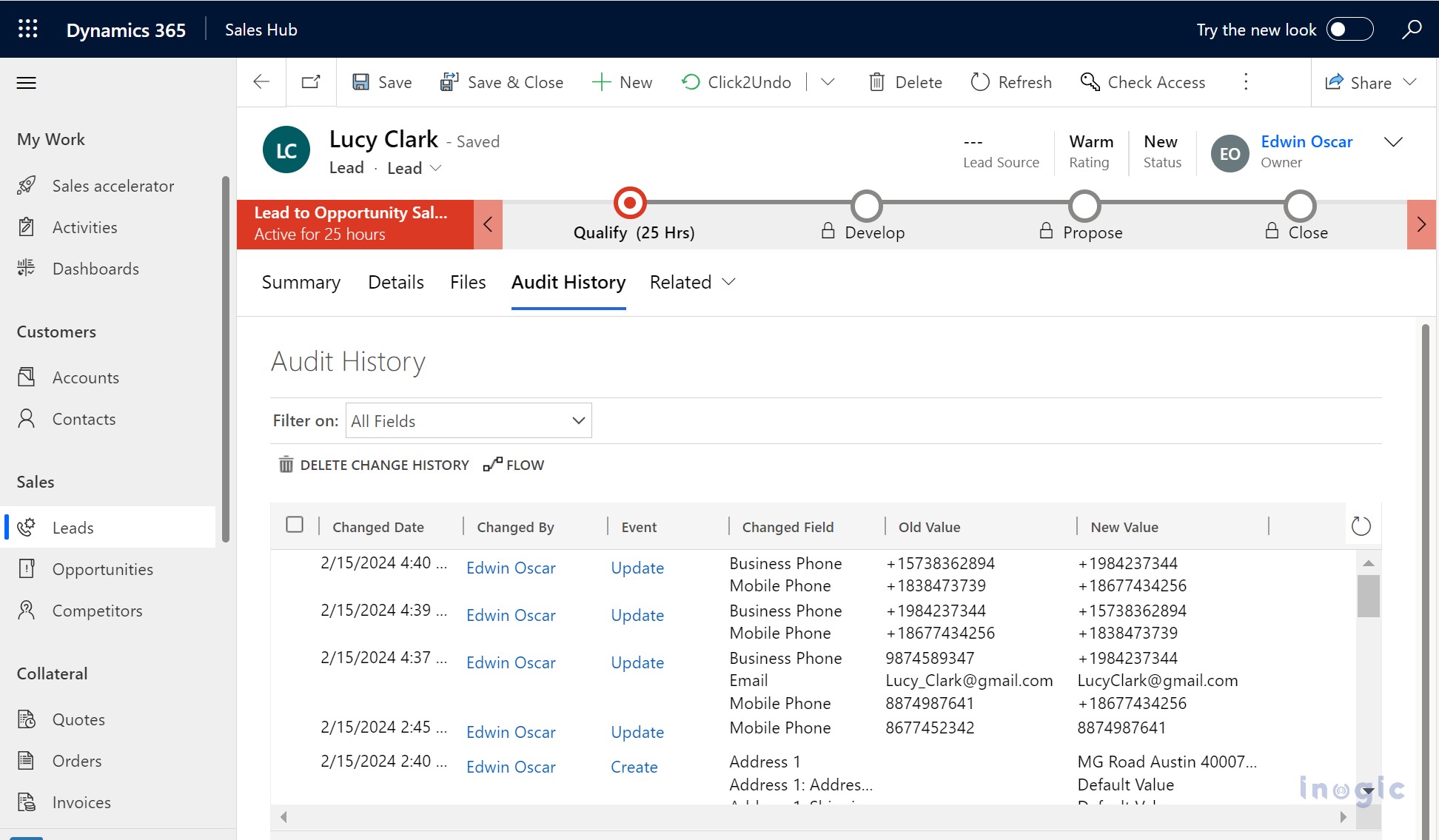1439x840 pixels.
Task: Switch to the Details tab
Action: [x=395, y=282]
